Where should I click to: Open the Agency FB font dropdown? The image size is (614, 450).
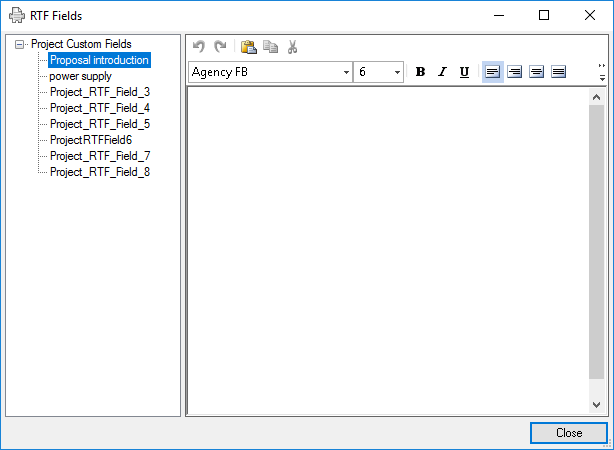[346, 72]
